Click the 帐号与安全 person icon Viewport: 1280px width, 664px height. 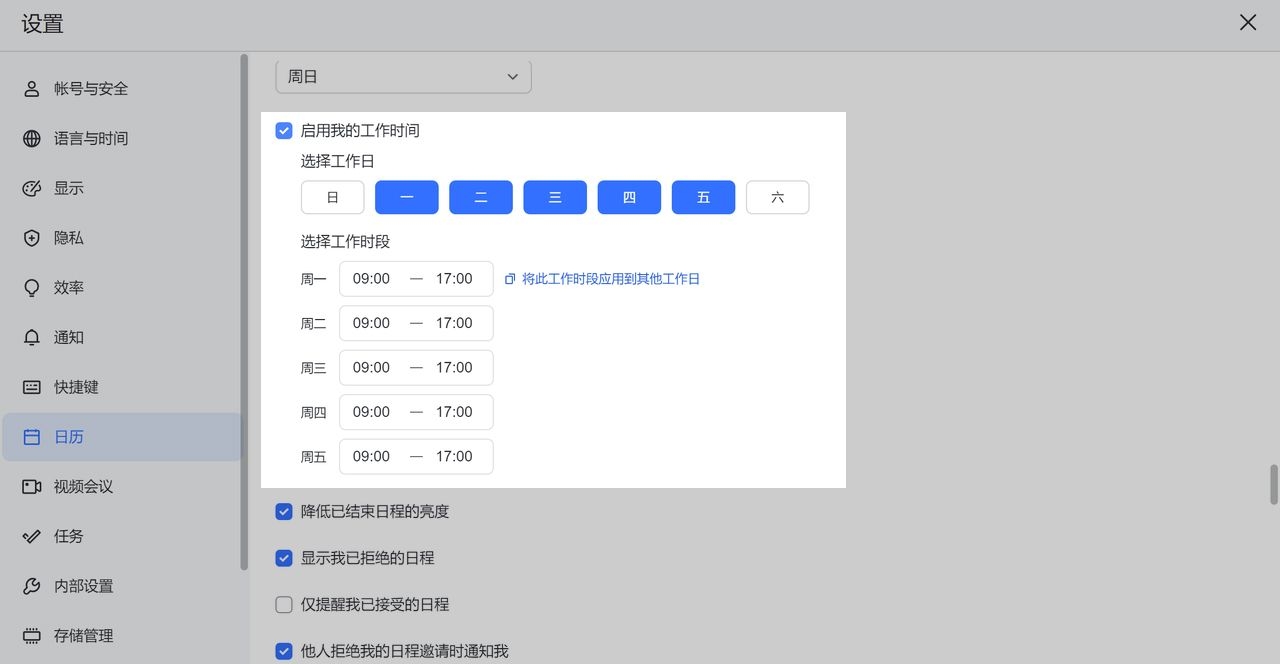[32, 89]
